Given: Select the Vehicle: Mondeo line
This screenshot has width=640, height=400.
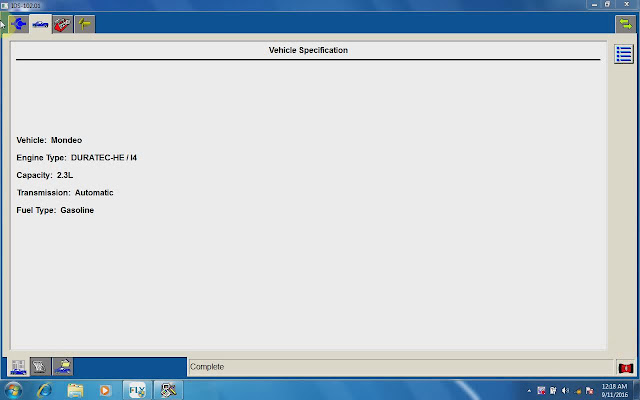Looking at the screenshot, I should (49, 140).
